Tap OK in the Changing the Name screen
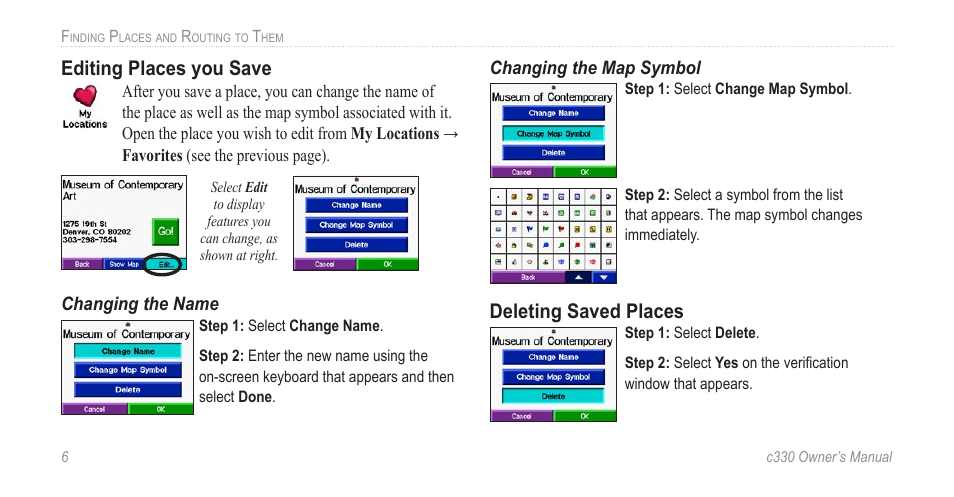Screen dimensions: 954x497 click(x=161, y=409)
